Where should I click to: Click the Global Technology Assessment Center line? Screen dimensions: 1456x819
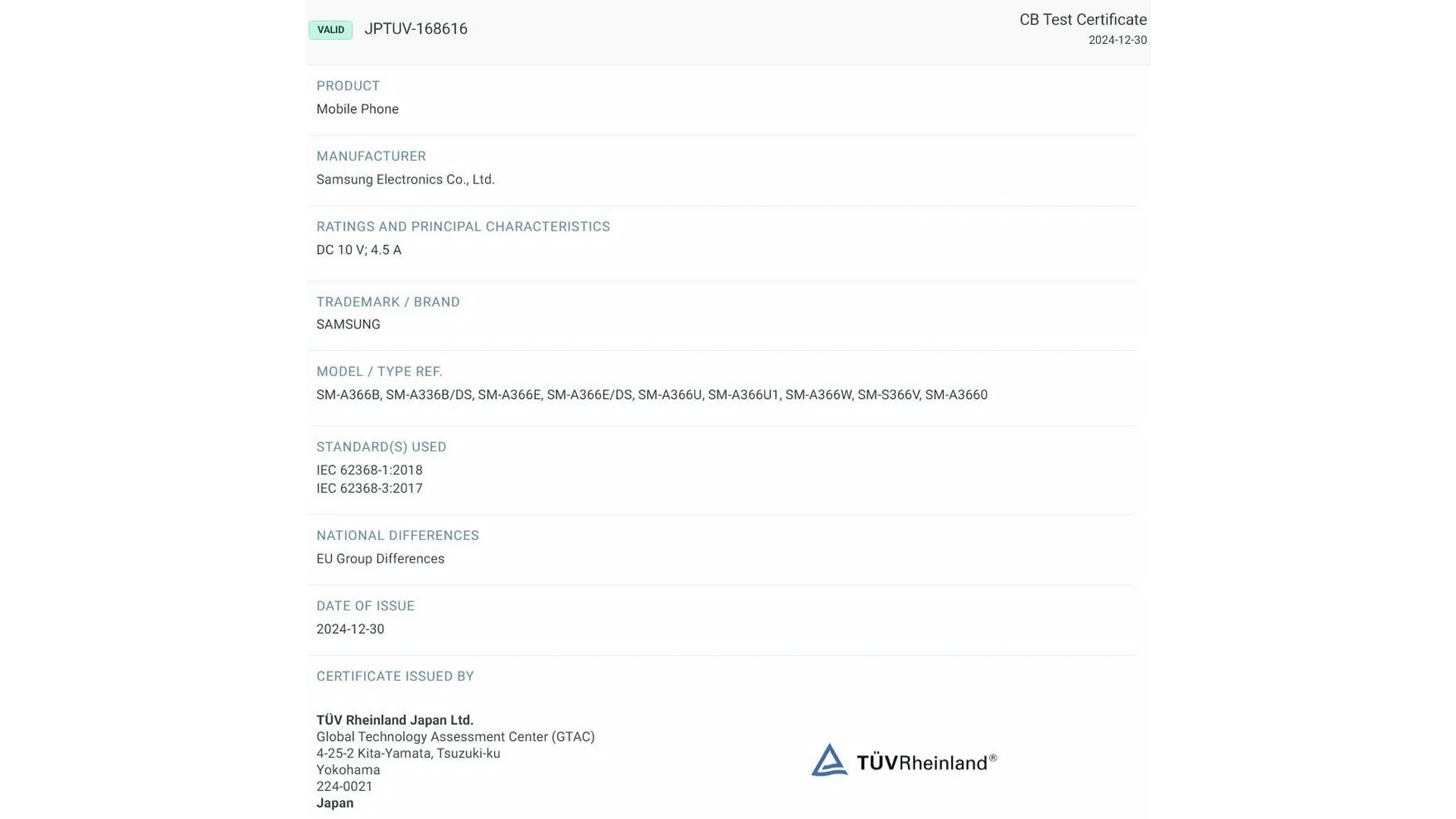[x=455, y=737]
